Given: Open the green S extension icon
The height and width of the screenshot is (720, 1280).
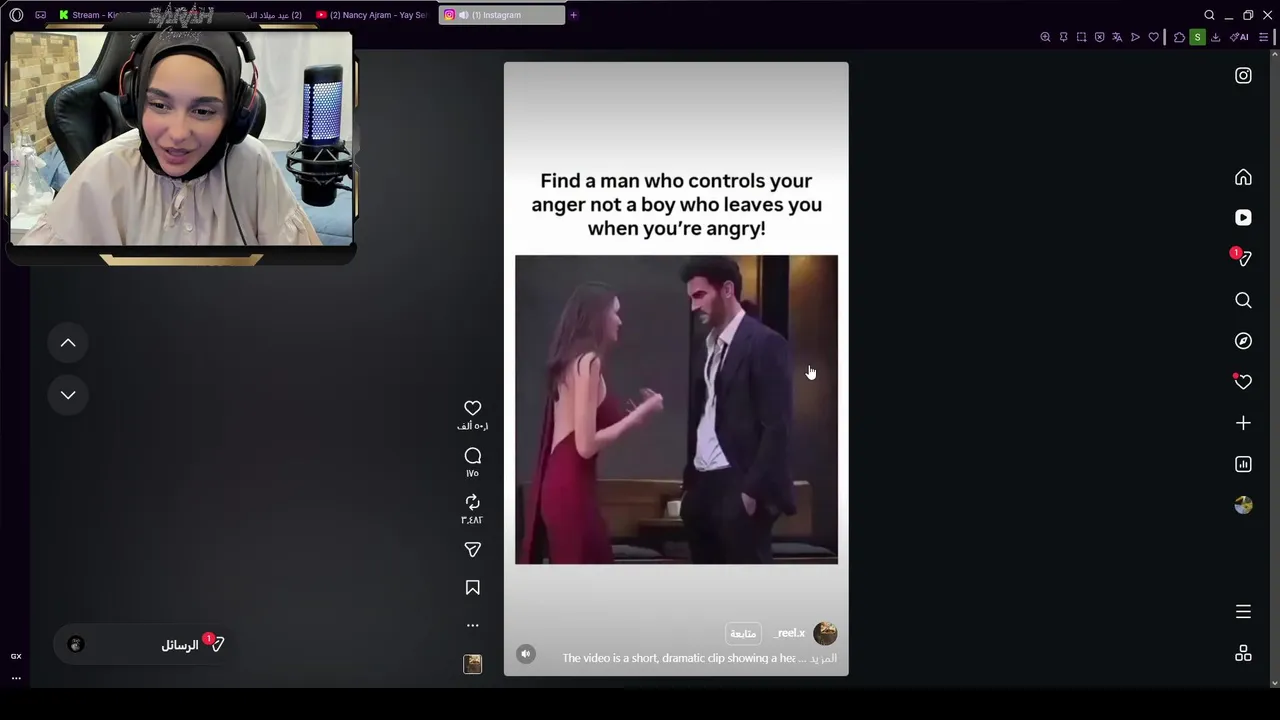Looking at the screenshot, I should (1197, 37).
